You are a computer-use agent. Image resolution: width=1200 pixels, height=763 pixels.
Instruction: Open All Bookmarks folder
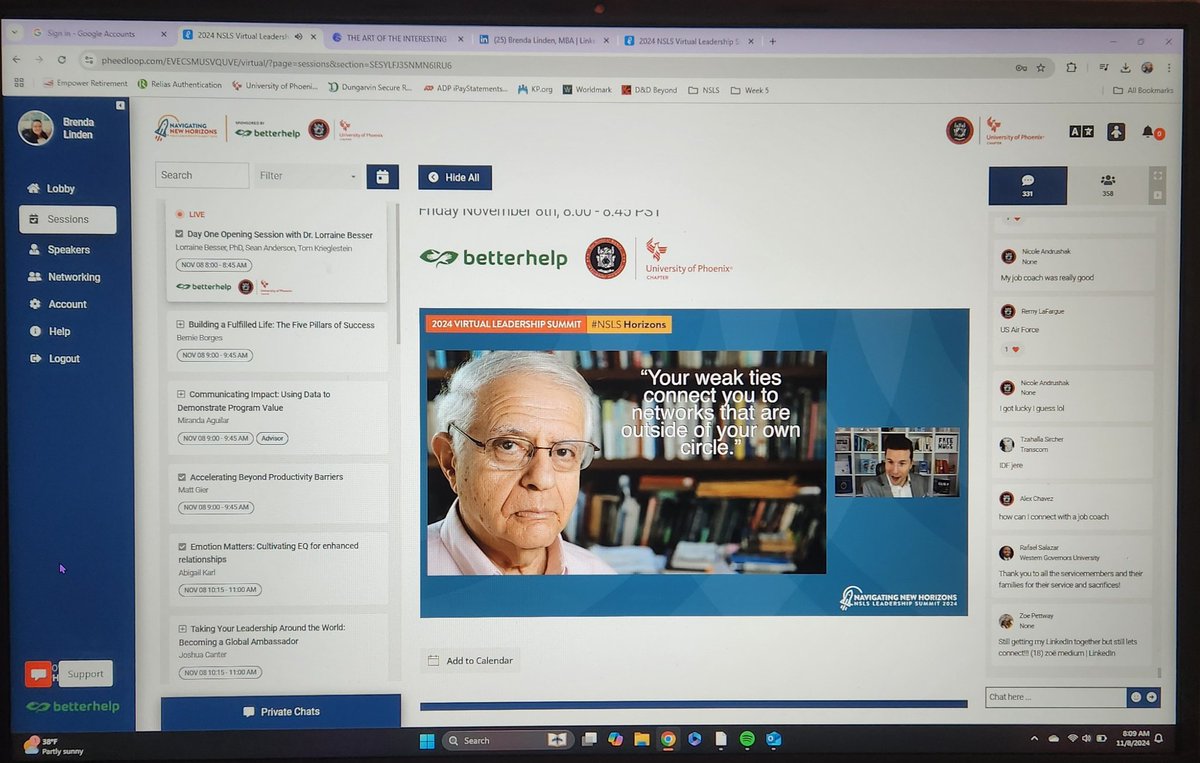pyautogui.click(x=1144, y=91)
